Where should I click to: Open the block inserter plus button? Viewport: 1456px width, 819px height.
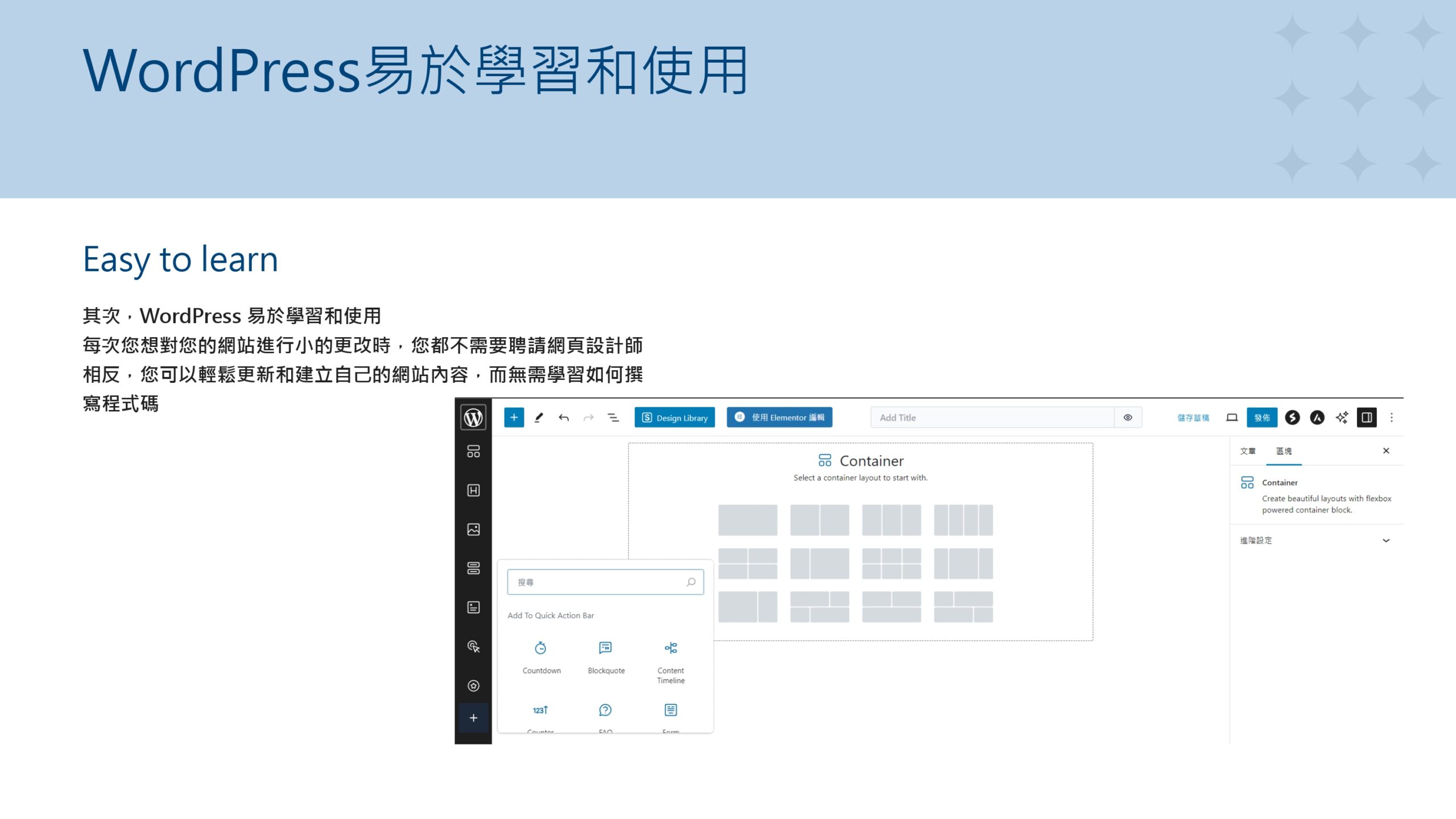pos(514,417)
